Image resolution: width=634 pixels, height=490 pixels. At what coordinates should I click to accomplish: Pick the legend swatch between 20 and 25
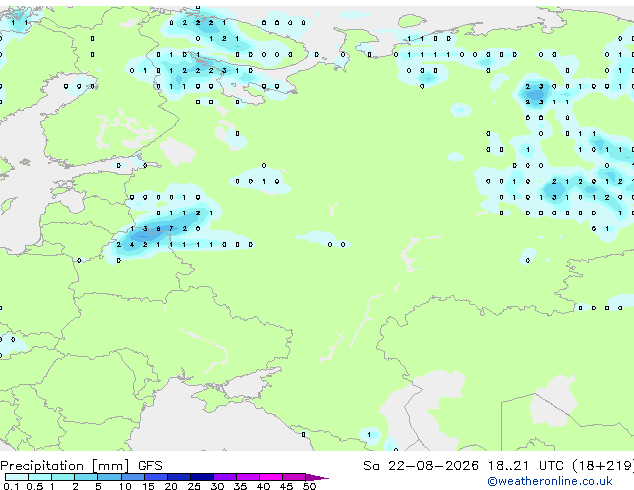click(x=179, y=477)
